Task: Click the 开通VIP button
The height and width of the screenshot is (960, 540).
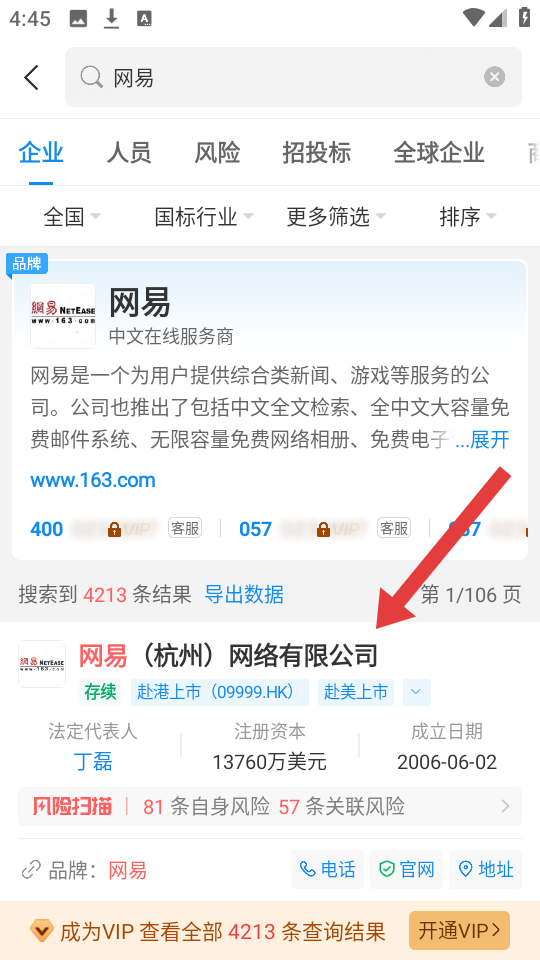Action: click(x=459, y=931)
